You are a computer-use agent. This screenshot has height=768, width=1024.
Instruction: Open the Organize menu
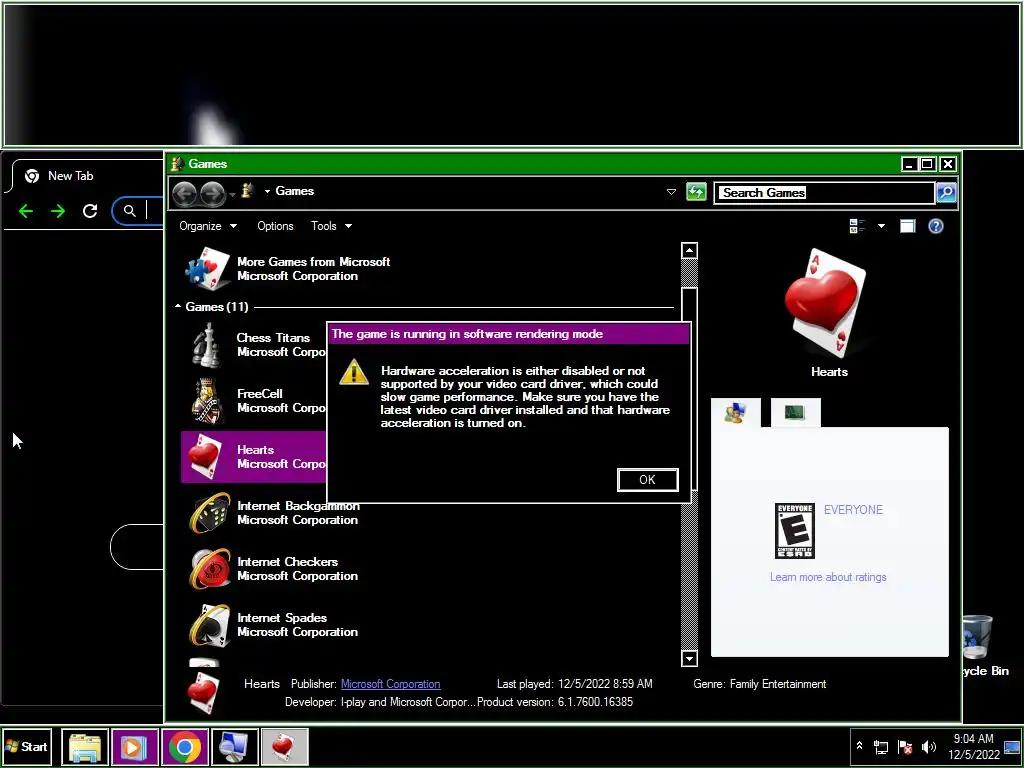[208, 226]
